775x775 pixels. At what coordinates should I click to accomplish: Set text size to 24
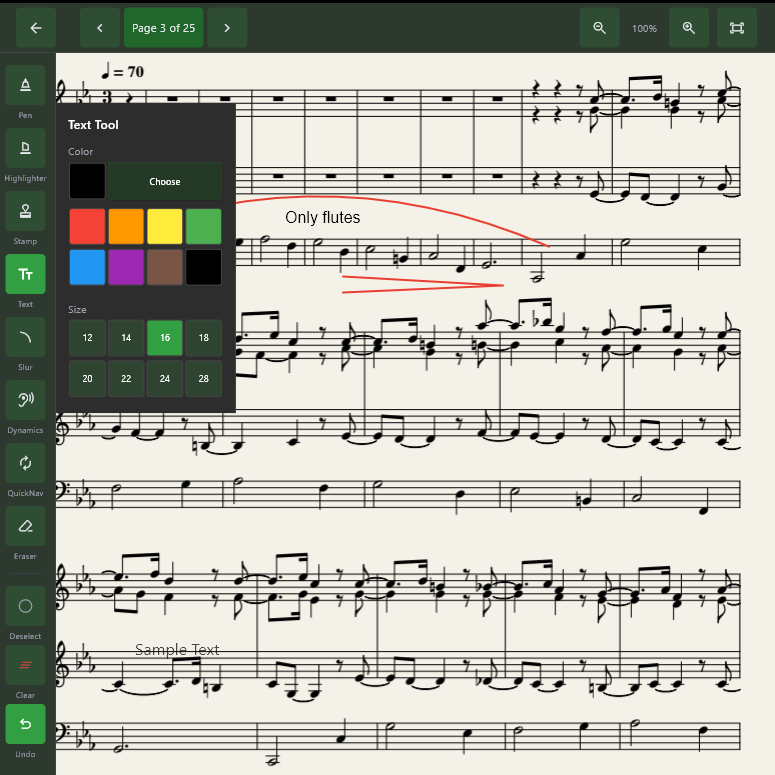pyautogui.click(x=165, y=379)
